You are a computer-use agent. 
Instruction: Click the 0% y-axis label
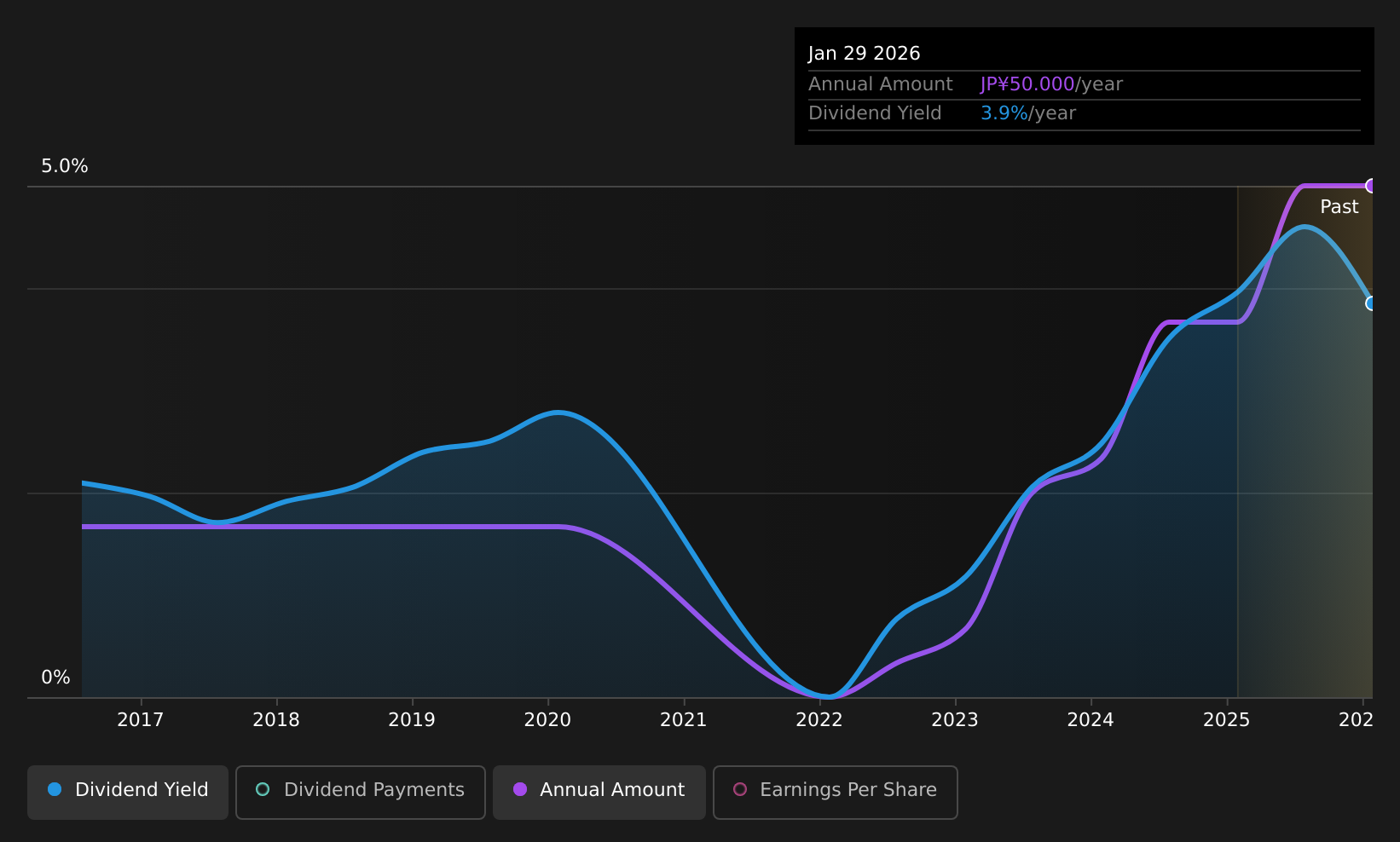[55, 678]
